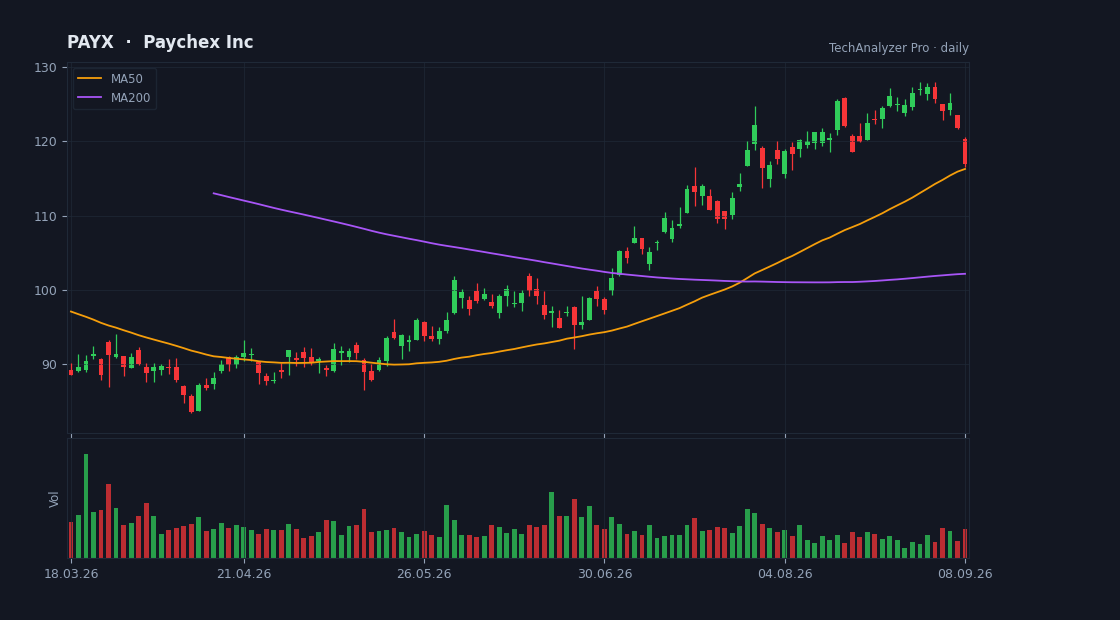
Task: Select the MA200 legend entry
Action: tap(114, 98)
